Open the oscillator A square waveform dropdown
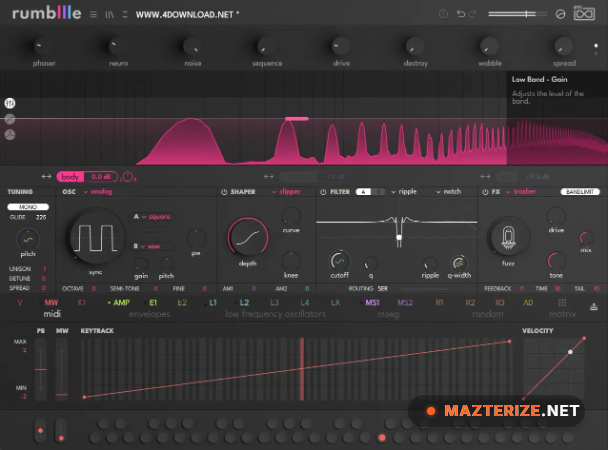The height and width of the screenshot is (450, 608). tap(155, 217)
